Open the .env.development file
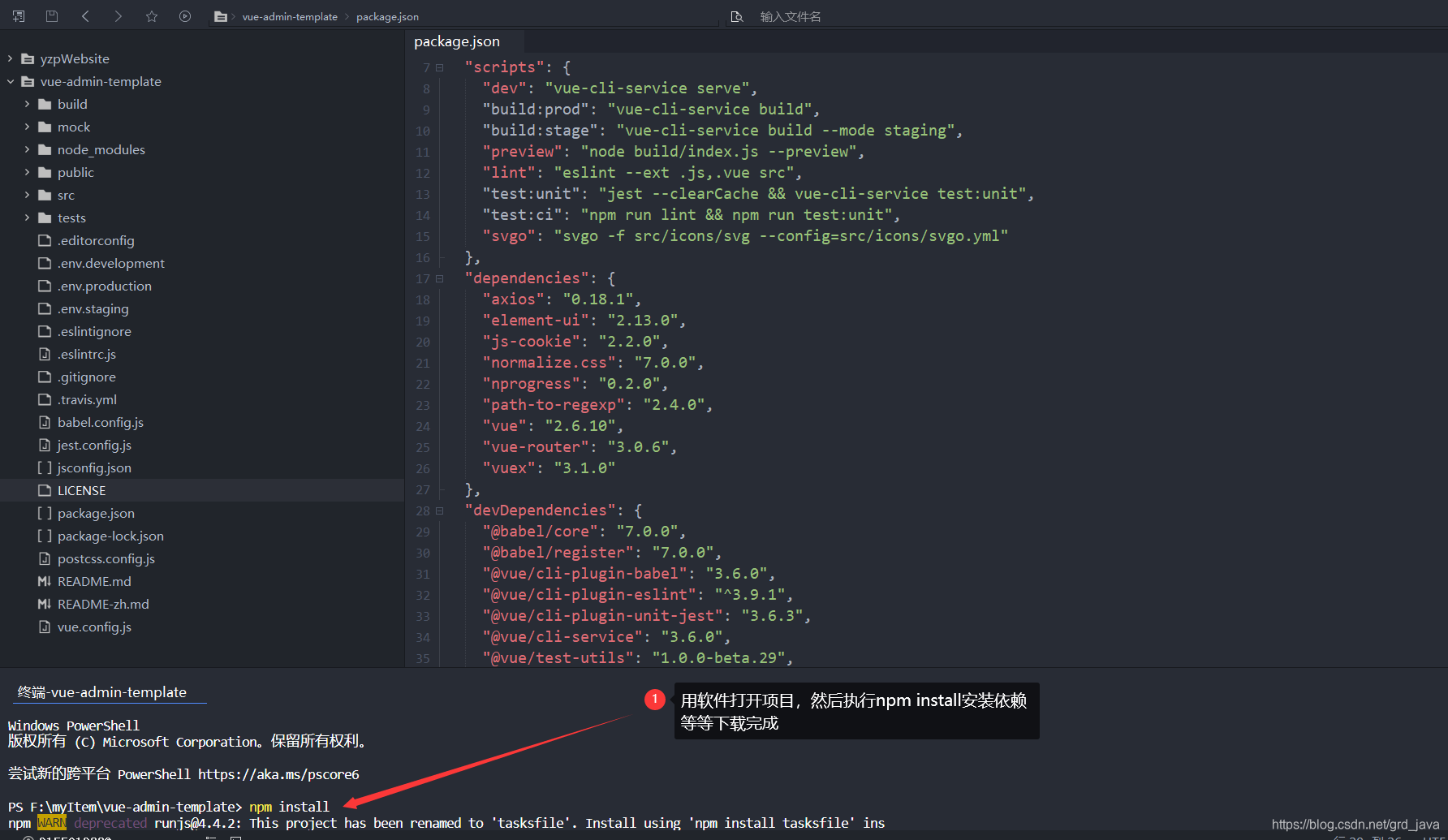The width and height of the screenshot is (1448, 840). pyautogui.click(x=110, y=263)
